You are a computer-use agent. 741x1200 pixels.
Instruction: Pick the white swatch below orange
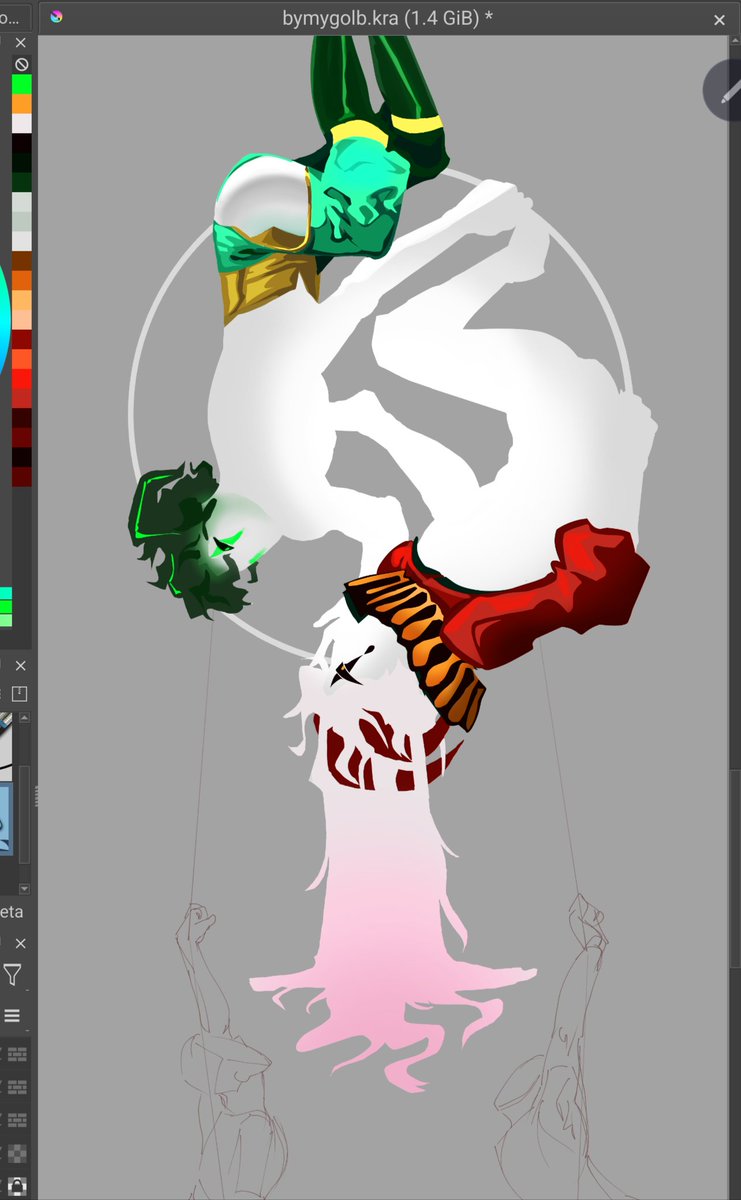click(22, 123)
